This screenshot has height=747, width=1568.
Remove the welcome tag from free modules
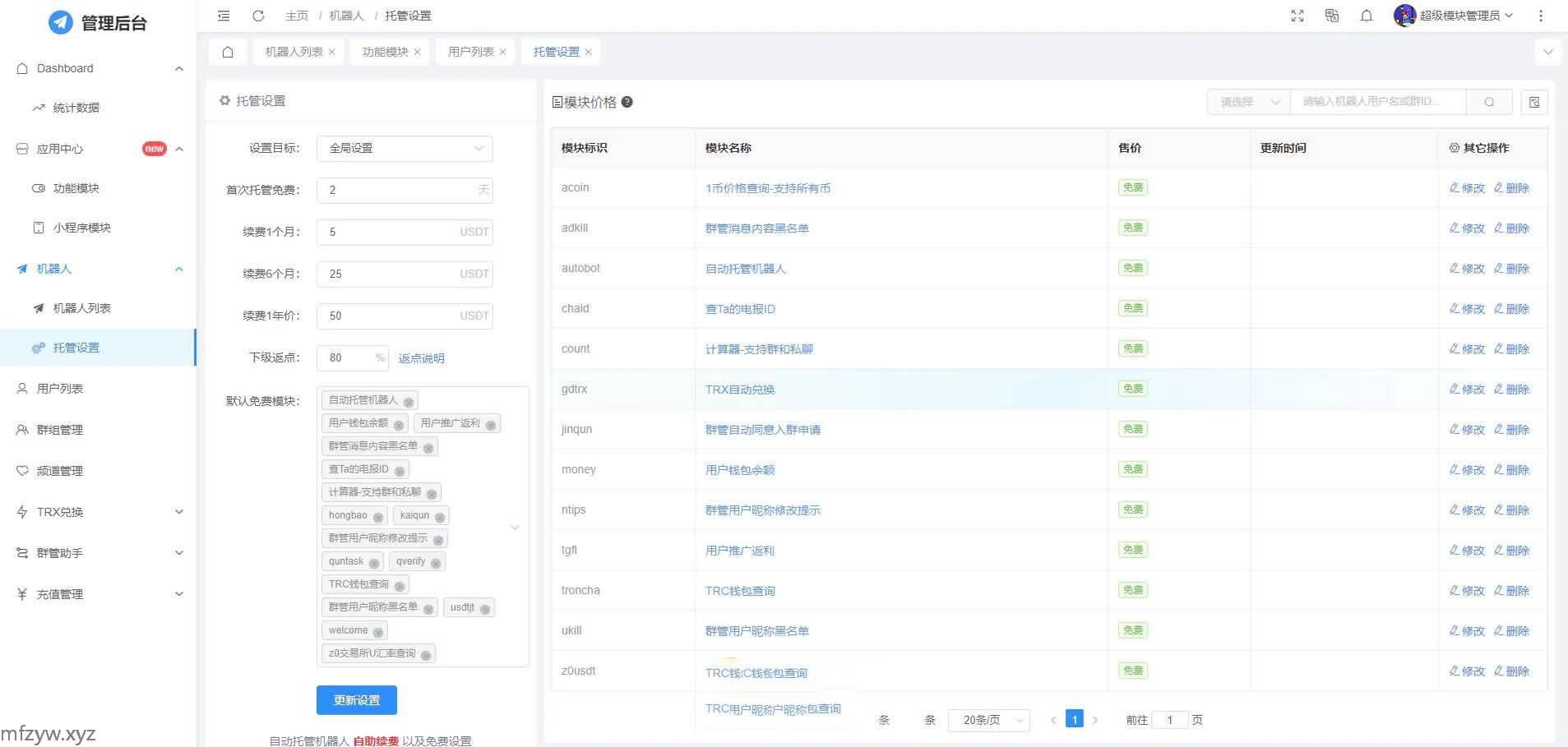pos(378,632)
